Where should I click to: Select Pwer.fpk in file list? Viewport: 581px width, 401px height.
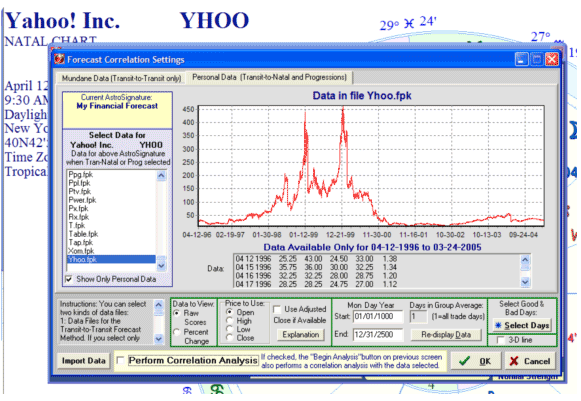[x=111, y=200]
